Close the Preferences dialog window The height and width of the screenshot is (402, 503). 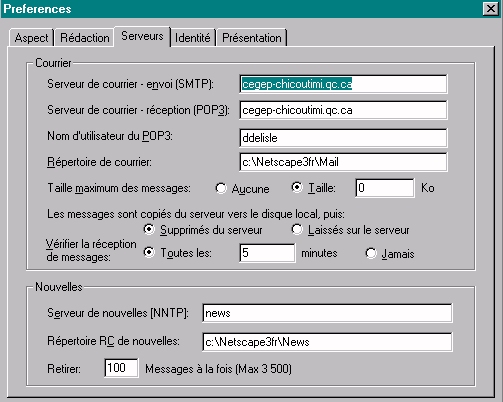click(491, 9)
